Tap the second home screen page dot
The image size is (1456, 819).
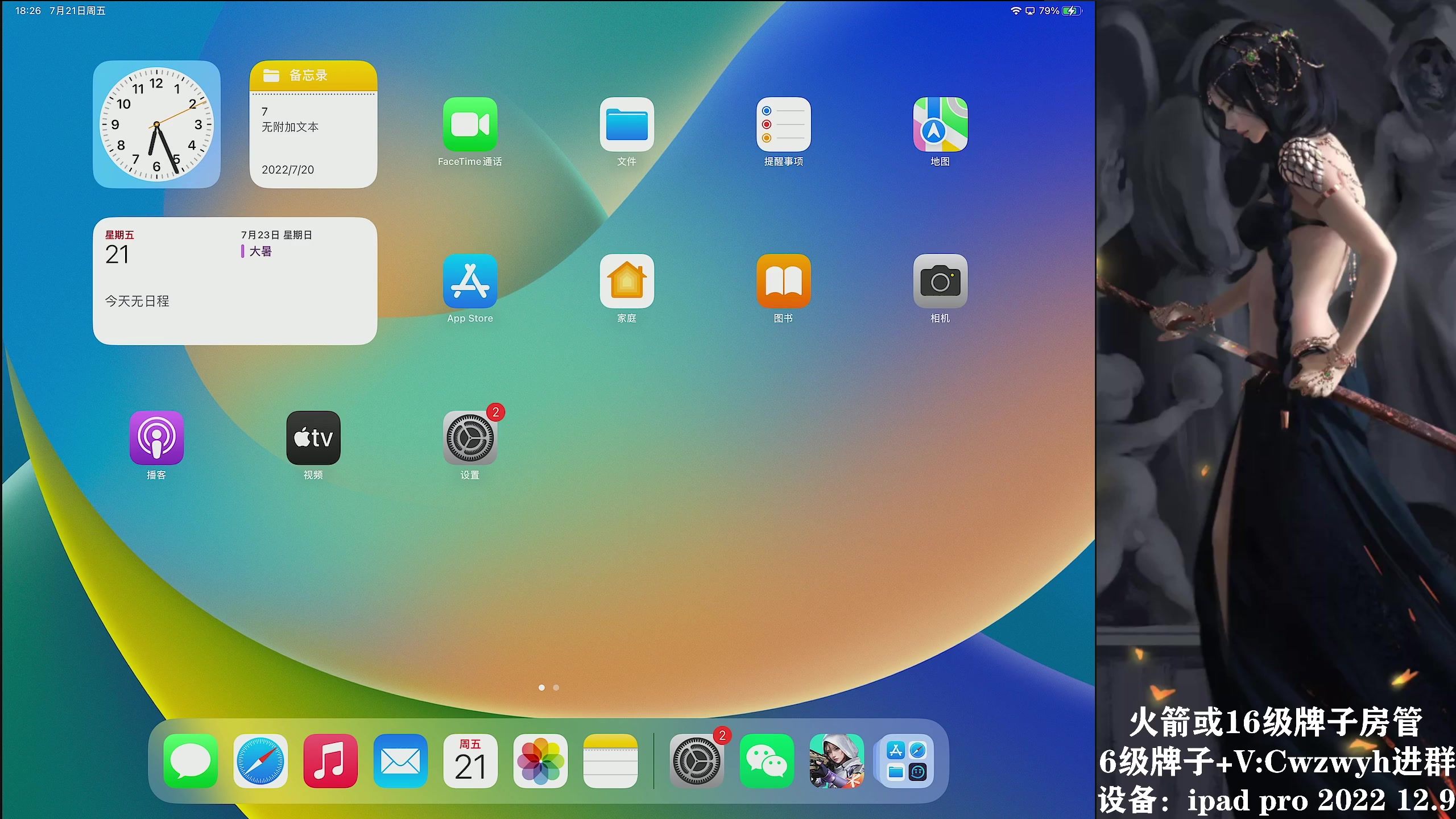point(556,688)
